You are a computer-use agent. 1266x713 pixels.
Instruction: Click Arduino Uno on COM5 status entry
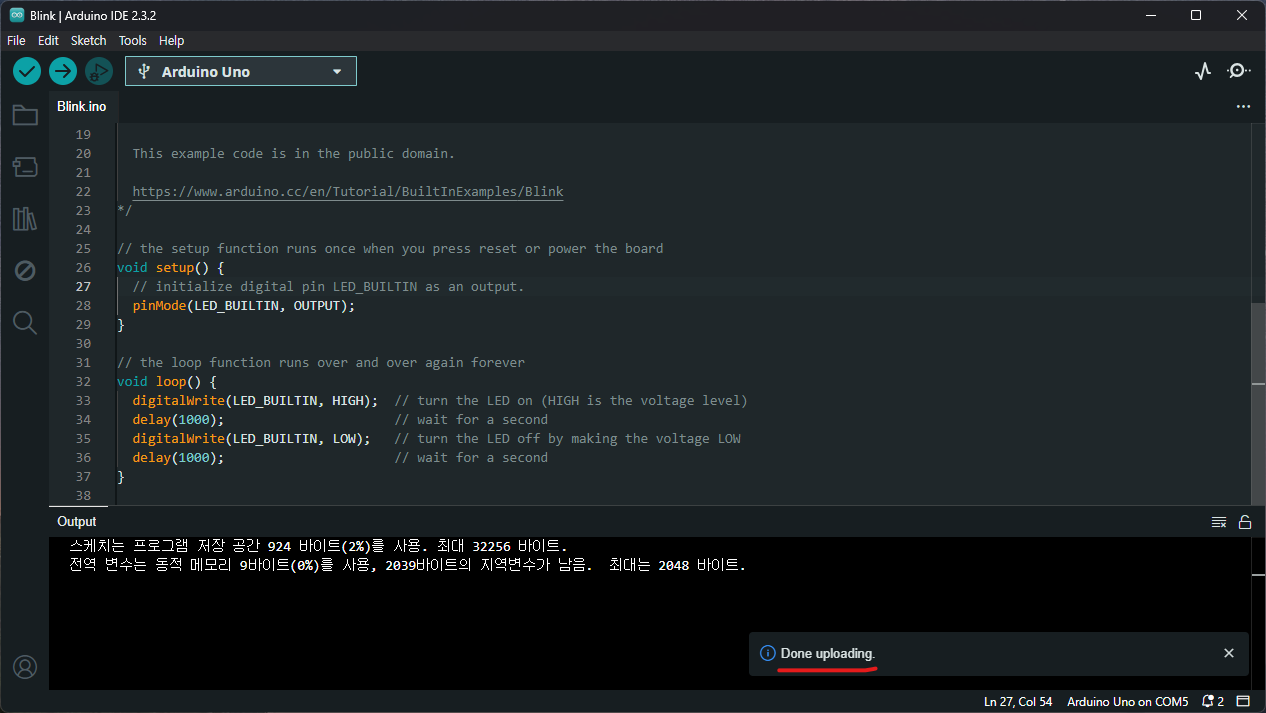coord(1128,702)
